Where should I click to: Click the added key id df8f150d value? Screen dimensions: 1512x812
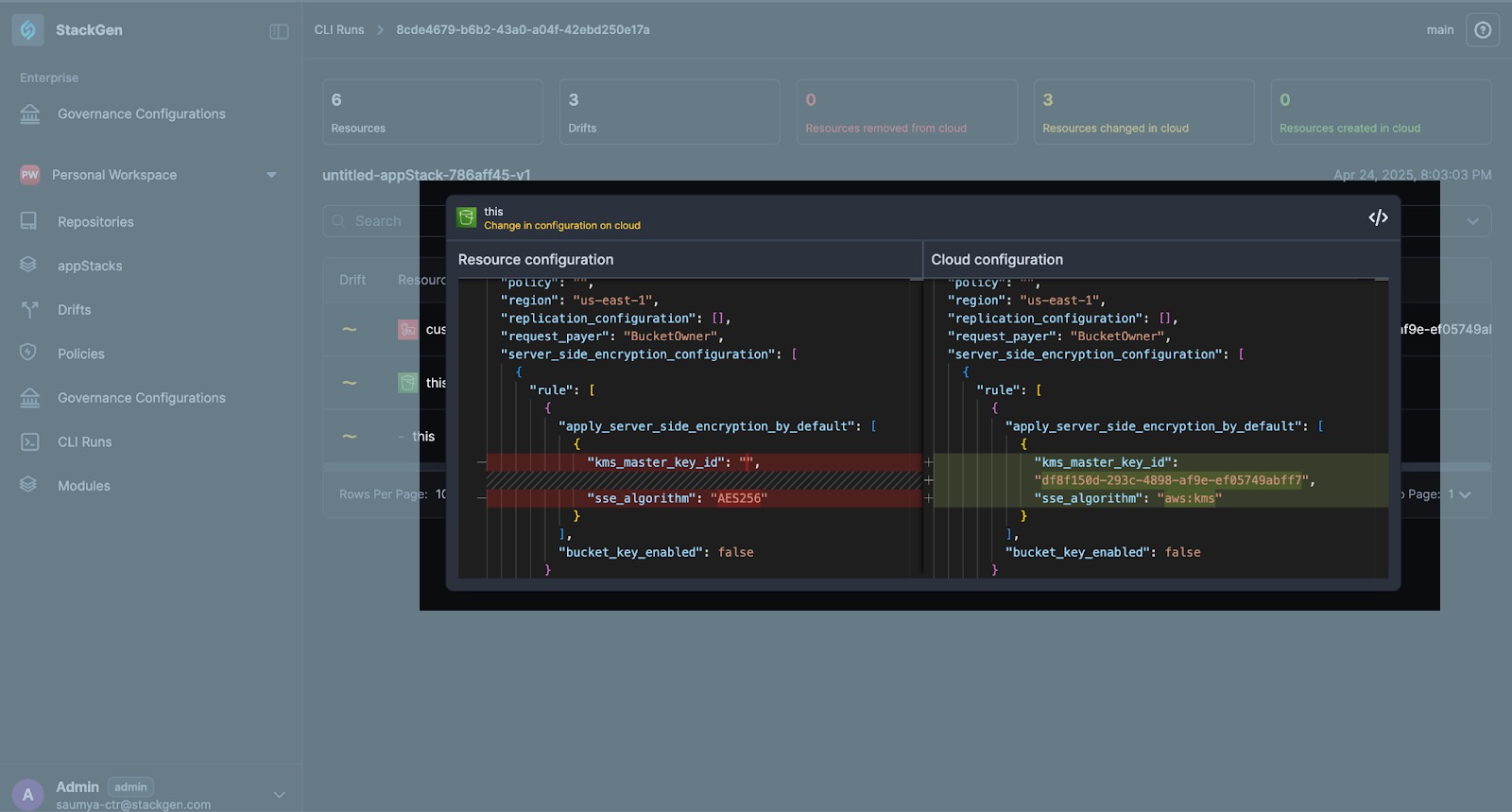tap(1172, 480)
